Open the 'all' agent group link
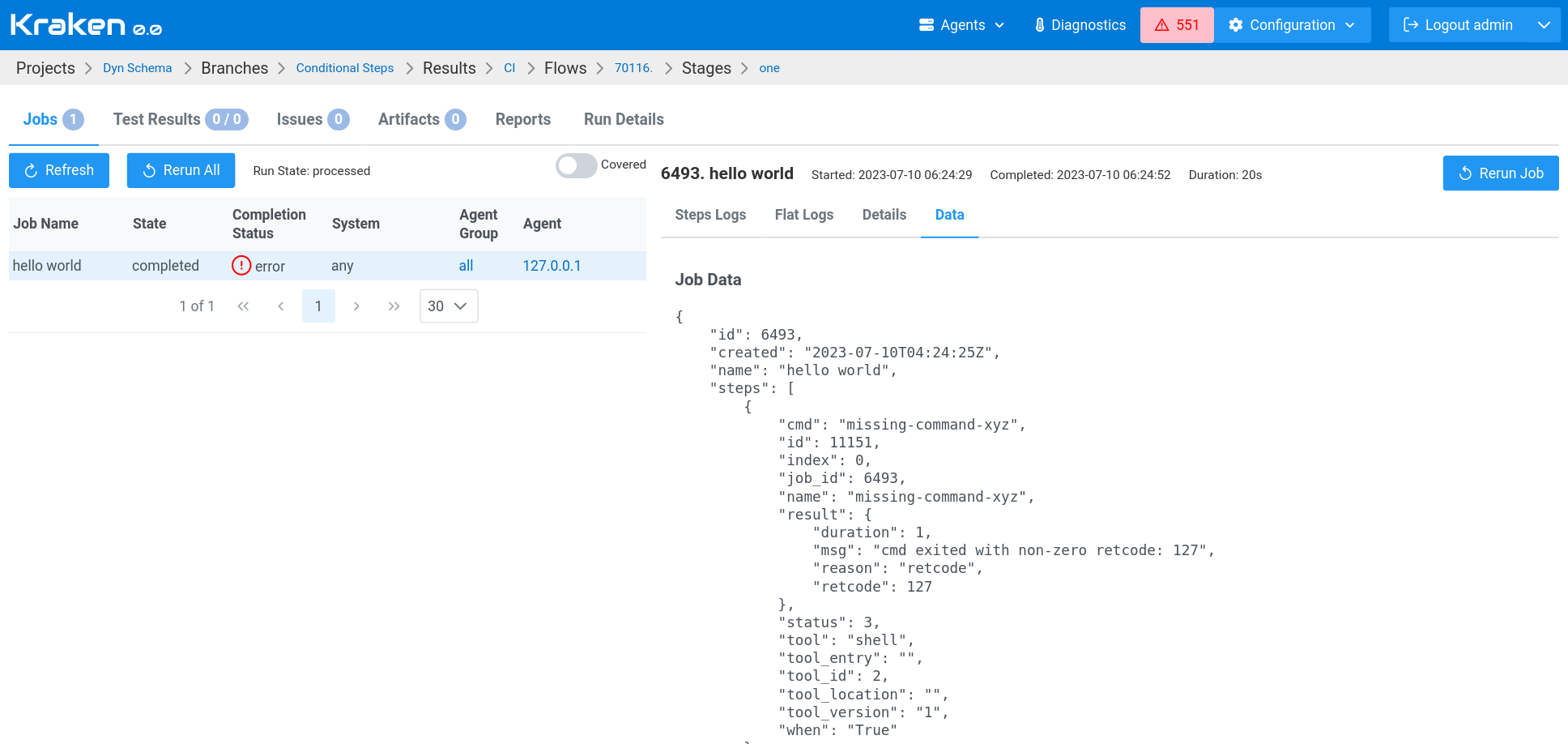1568x744 pixels. 466,266
